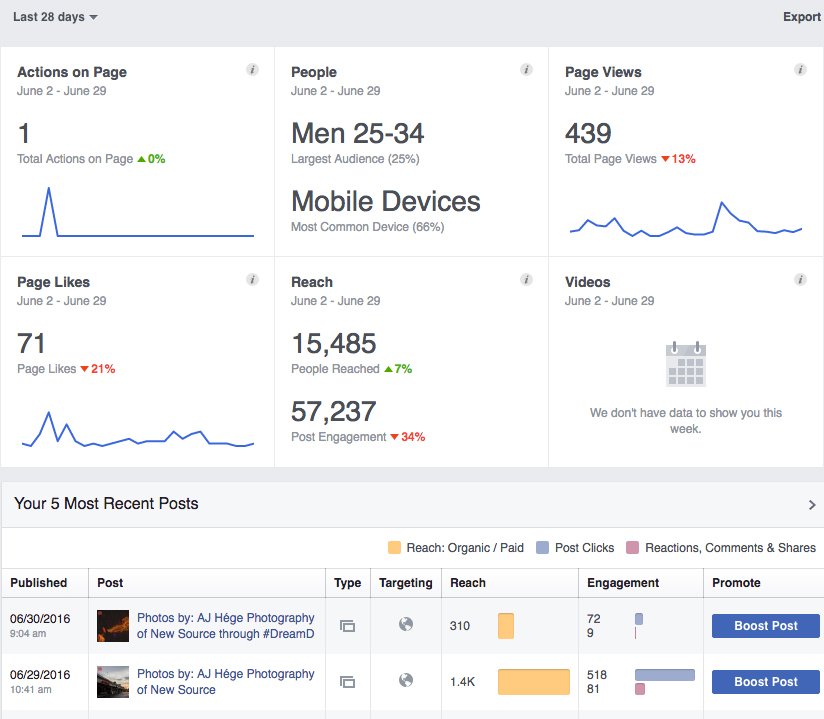
Task: Show info tooltip for Page Views
Action: (x=800, y=69)
